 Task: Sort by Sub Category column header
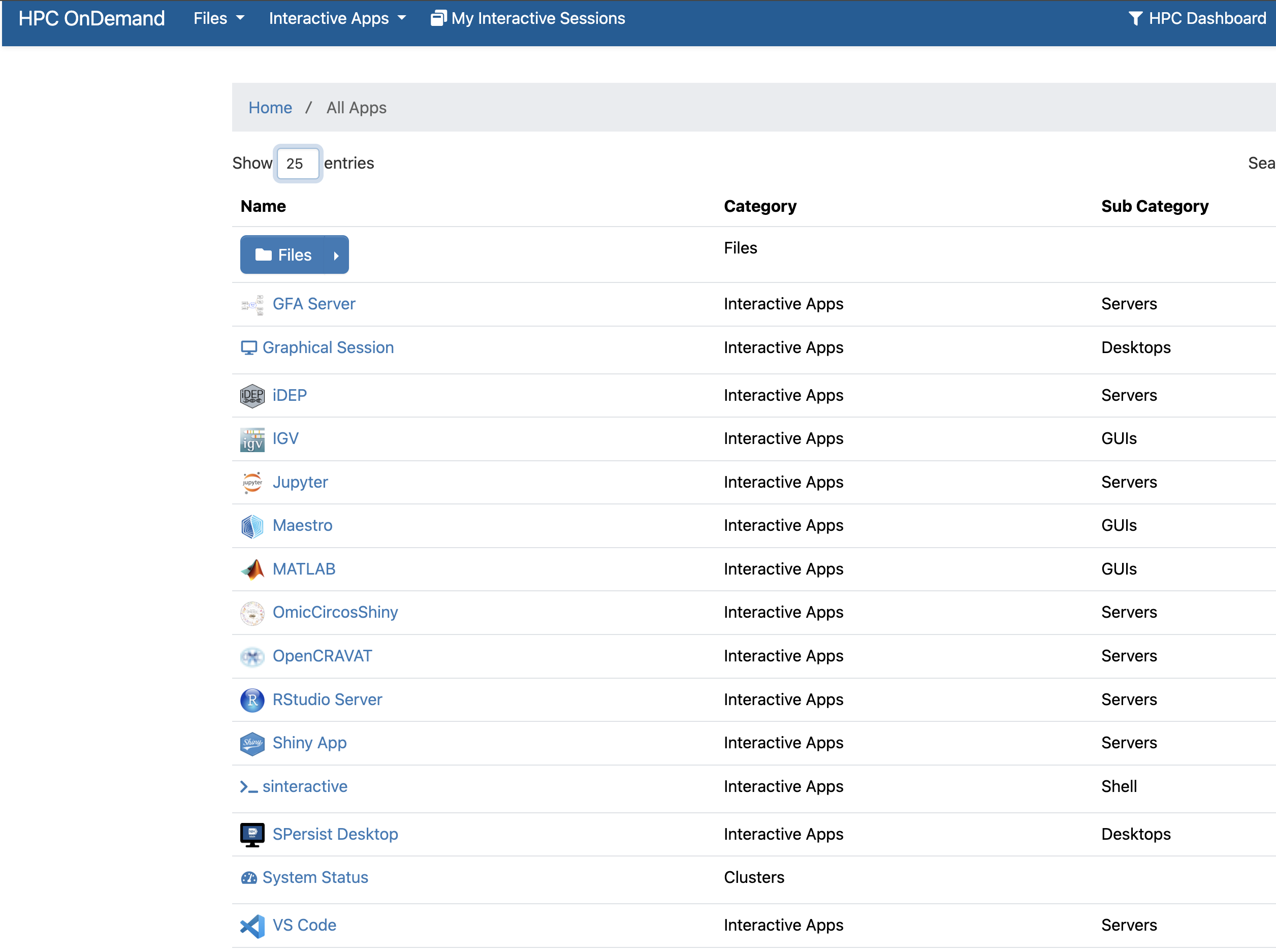click(x=1155, y=207)
